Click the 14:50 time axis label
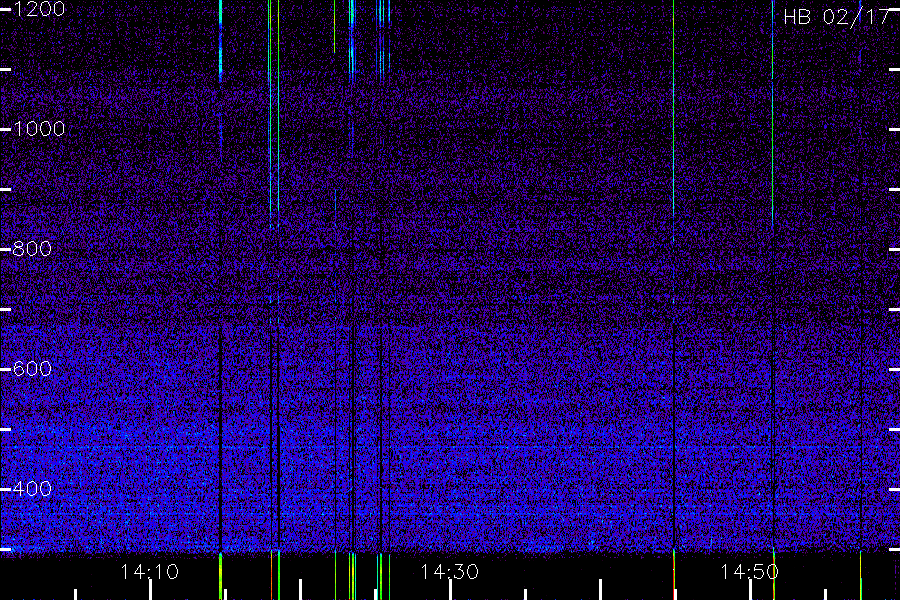The height and width of the screenshot is (600, 900). [x=750, y=572]
